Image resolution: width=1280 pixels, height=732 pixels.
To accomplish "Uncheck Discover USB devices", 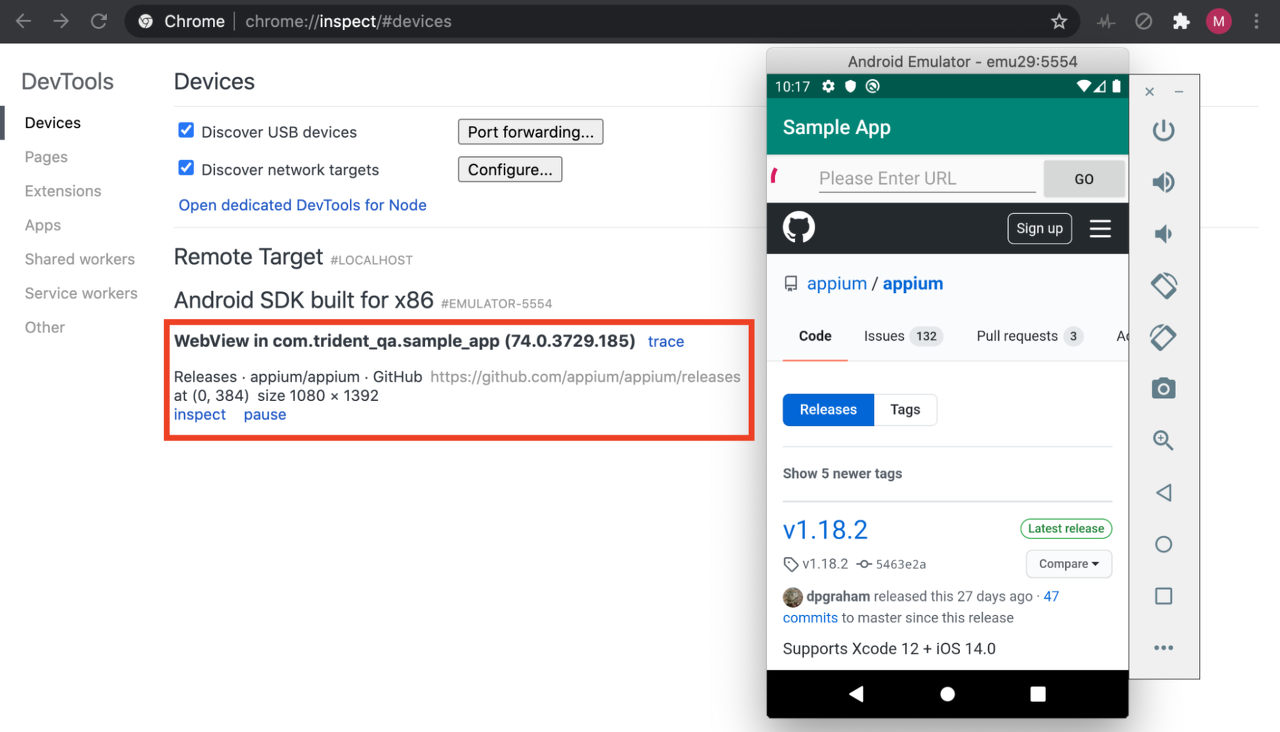I will pyautogui.click(x=185, y=130).
